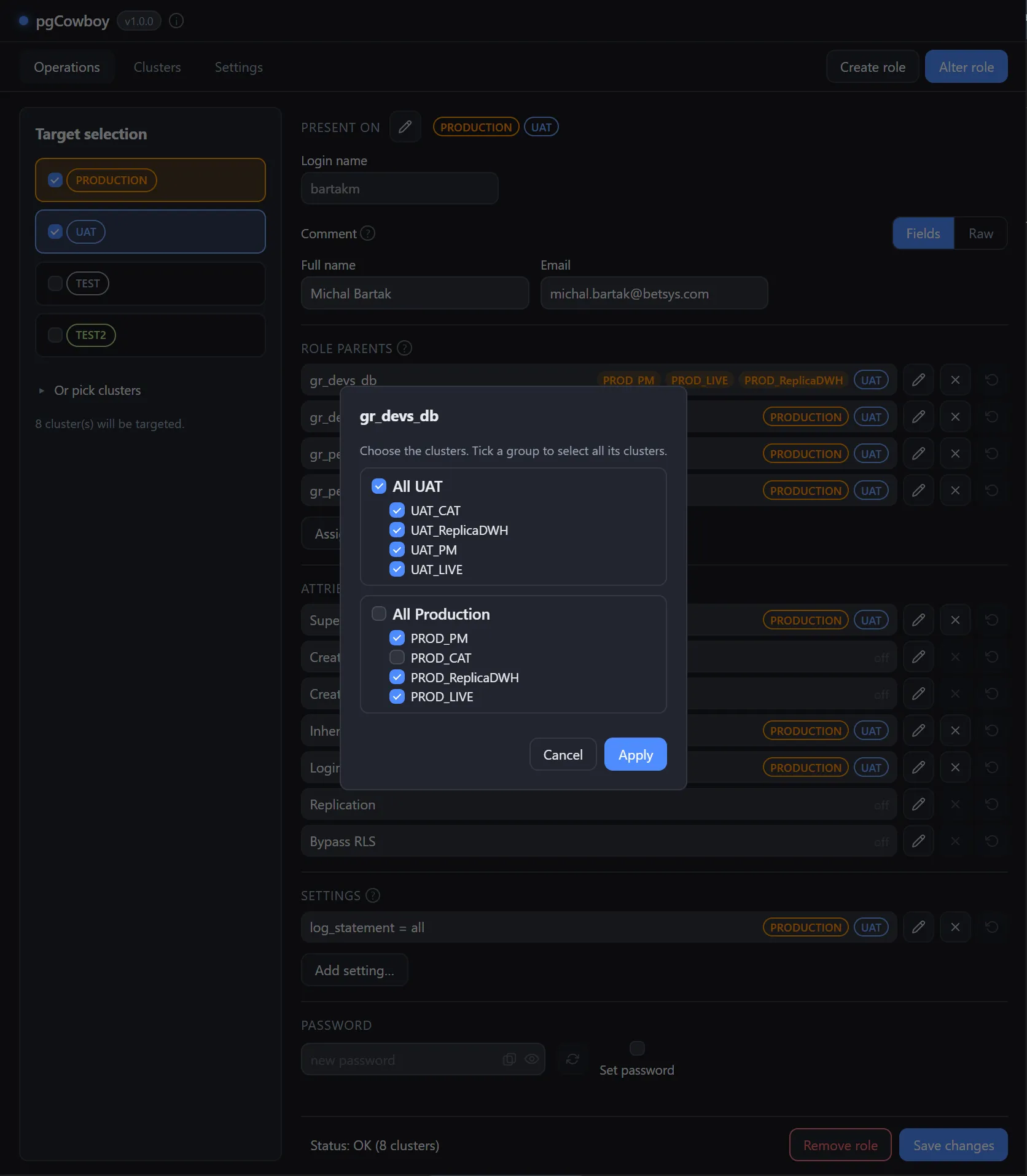Cancel the gr_devs_db cluster dialog
The height and width of the screenshot is (1176, 1027).
click(563, 754)
